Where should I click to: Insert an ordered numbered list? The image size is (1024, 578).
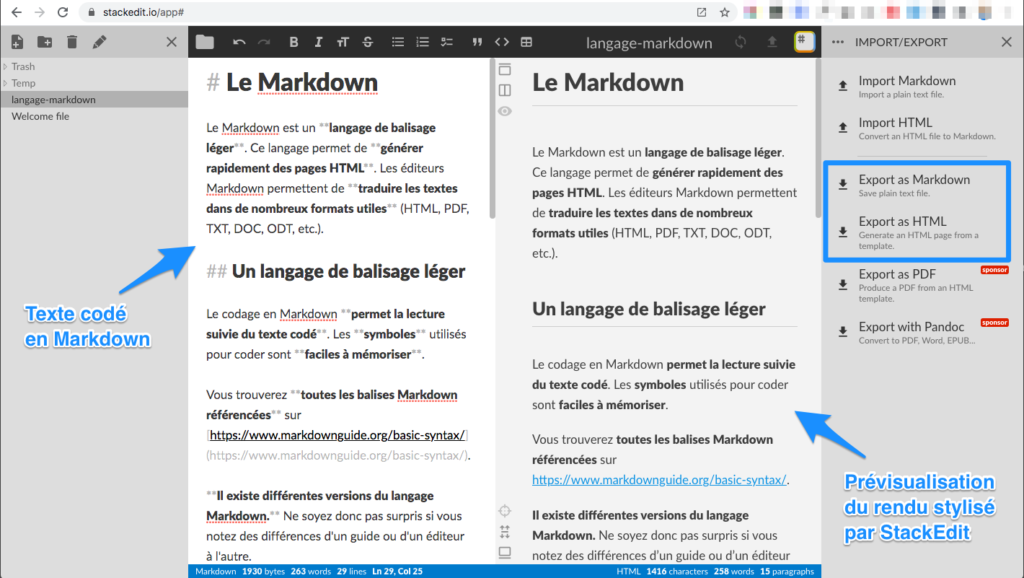click(x=423, y=42)
